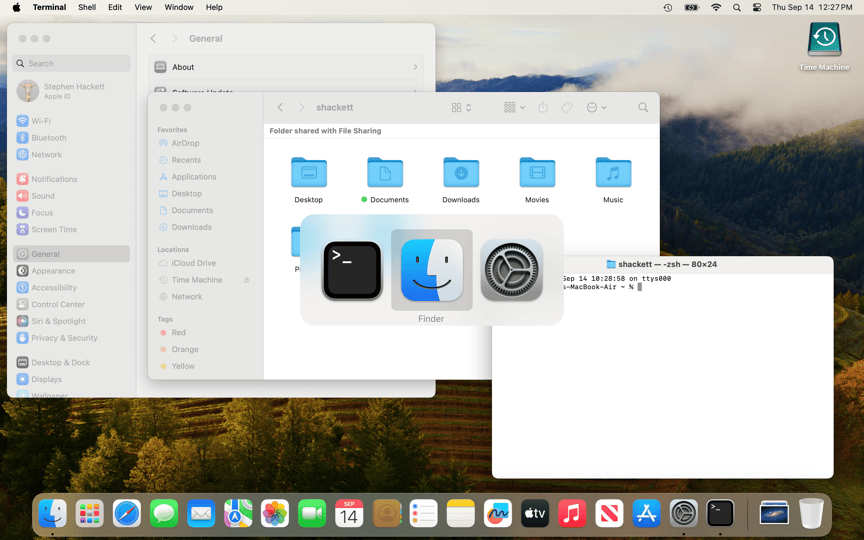Expand the About row in General settings
Image resolution: width=864 pixels, height=540 pixels.
(286, 67)
